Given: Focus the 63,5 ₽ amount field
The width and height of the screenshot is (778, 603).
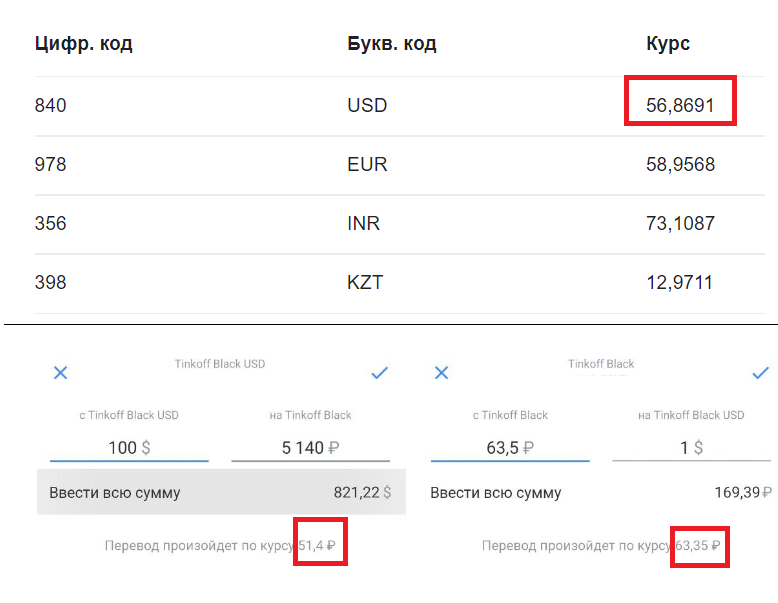Looking at the screenshot, I should click(509, 448).
